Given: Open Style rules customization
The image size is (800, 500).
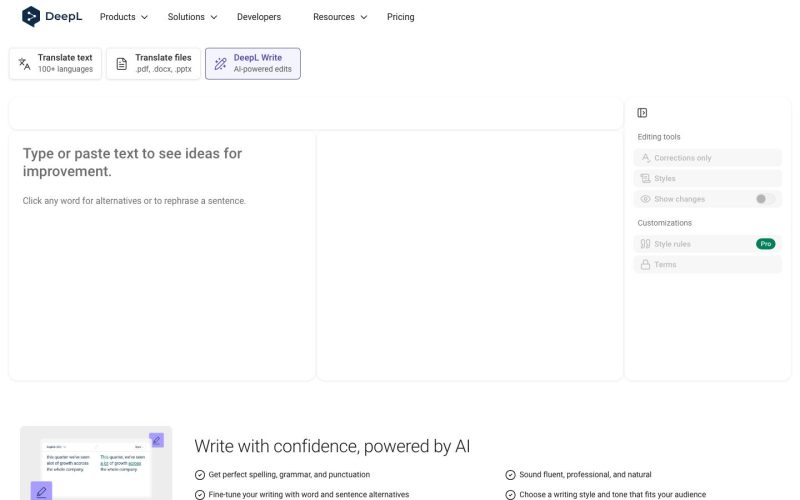Looking at the screenshot, I should [707, 244].
